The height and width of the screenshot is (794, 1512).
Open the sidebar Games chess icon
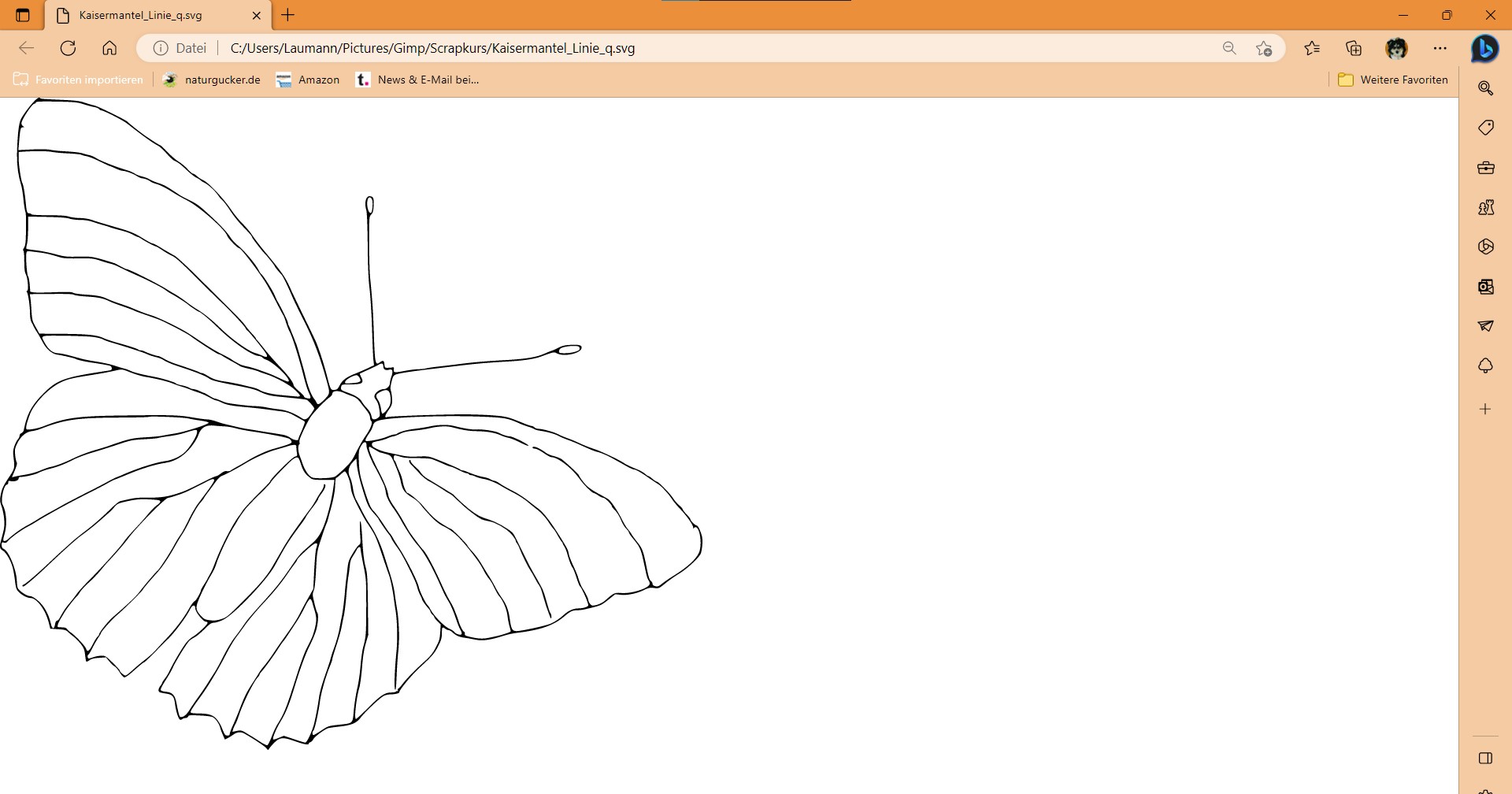[1485, 207]
